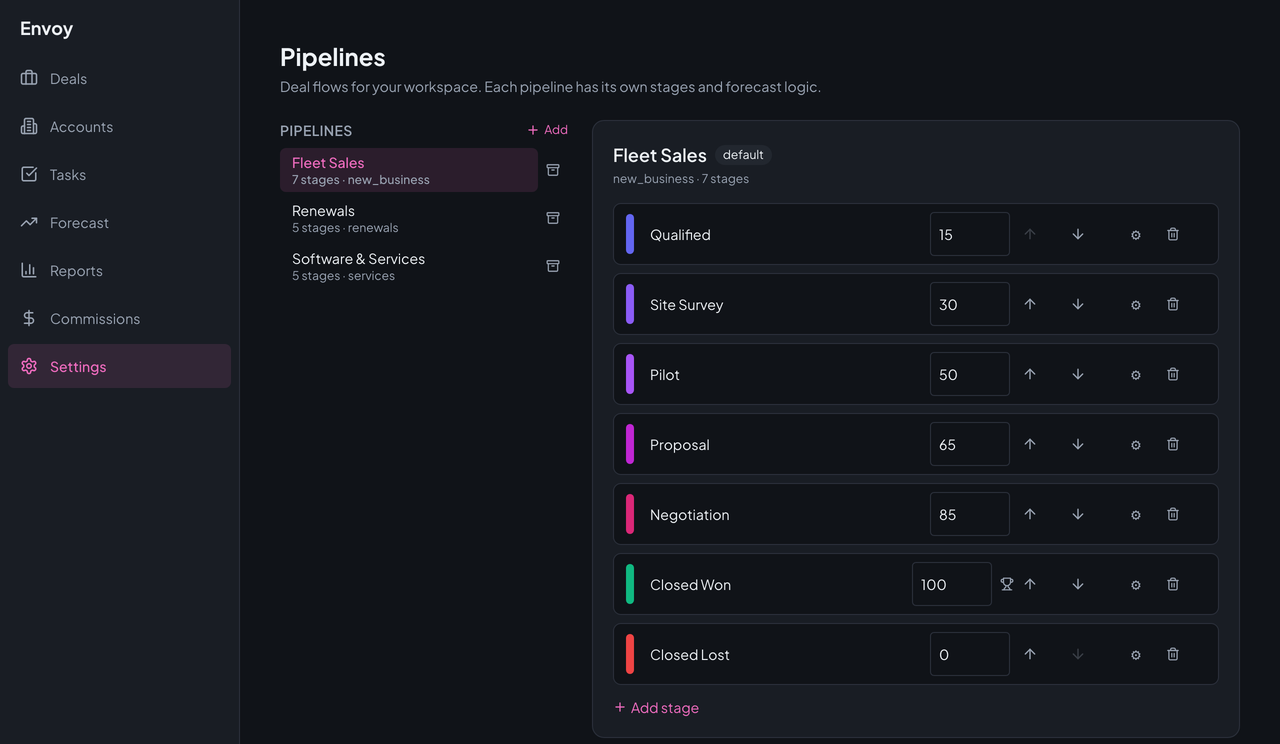Image resolution: width=1280 pixels, height=744 pixels.
Task: Edit Site Survey probability field
Action: pos(970,304)
